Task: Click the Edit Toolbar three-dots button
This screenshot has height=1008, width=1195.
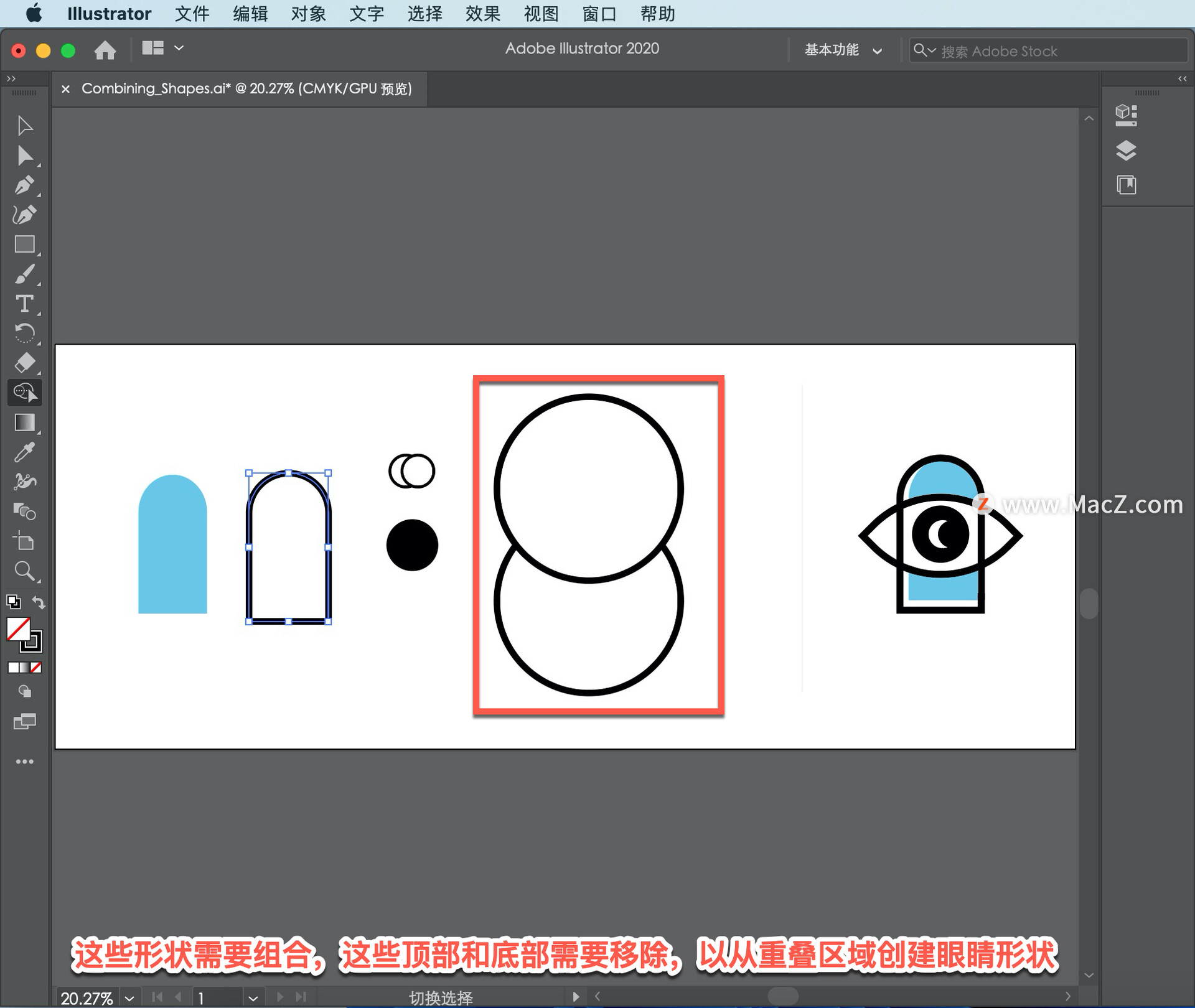Action: tap(25, 762)
